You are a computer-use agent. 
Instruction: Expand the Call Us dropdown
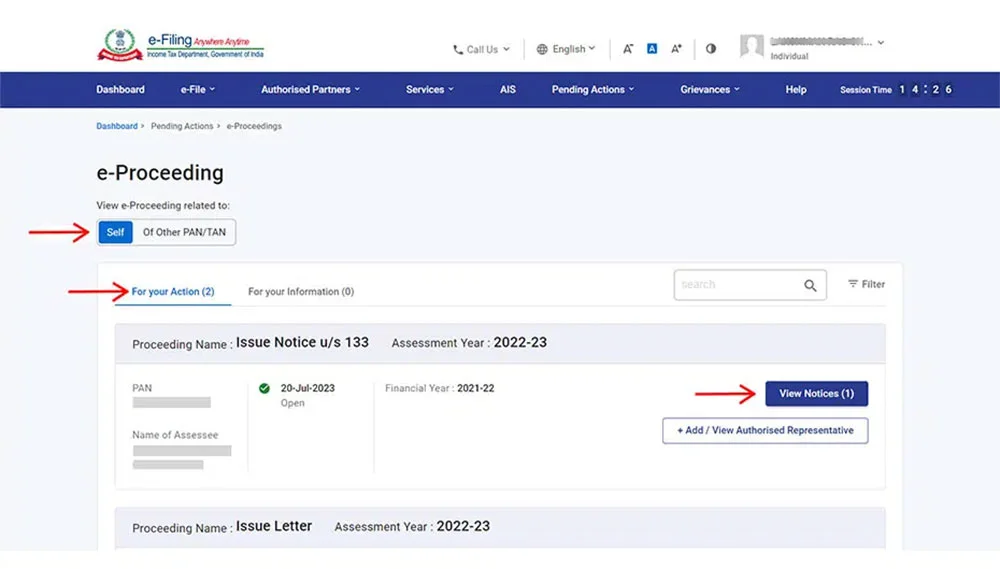[x=481, y=49]
